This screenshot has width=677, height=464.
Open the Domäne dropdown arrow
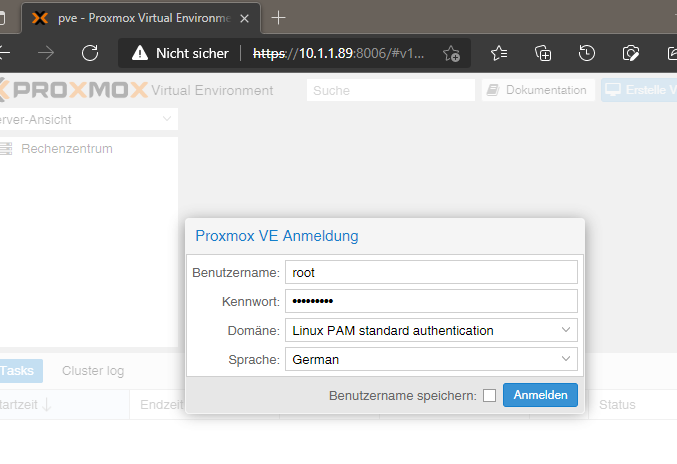(566, 330)
